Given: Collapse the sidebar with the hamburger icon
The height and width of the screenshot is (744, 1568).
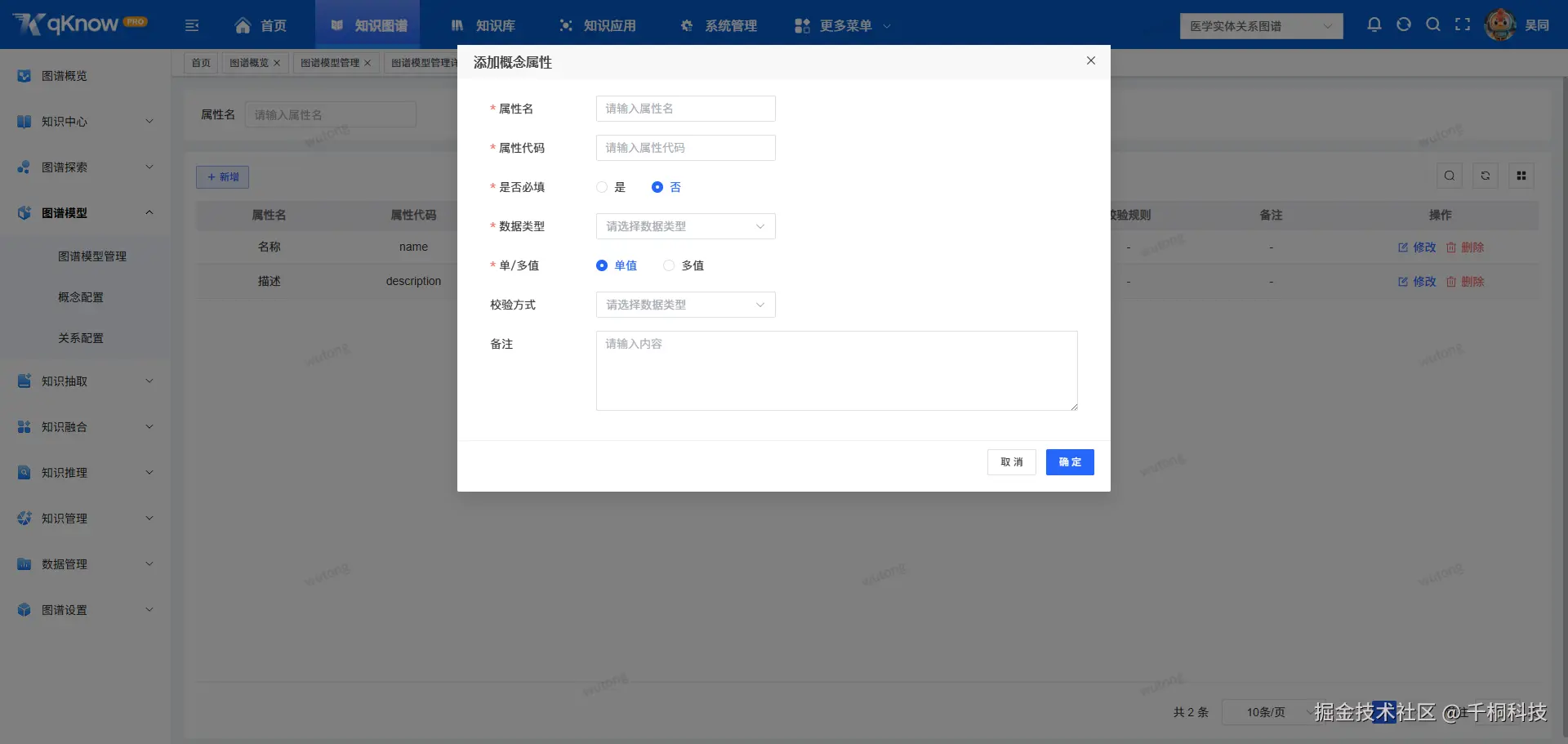Looking at the screenshot, I should click(192, 25).
